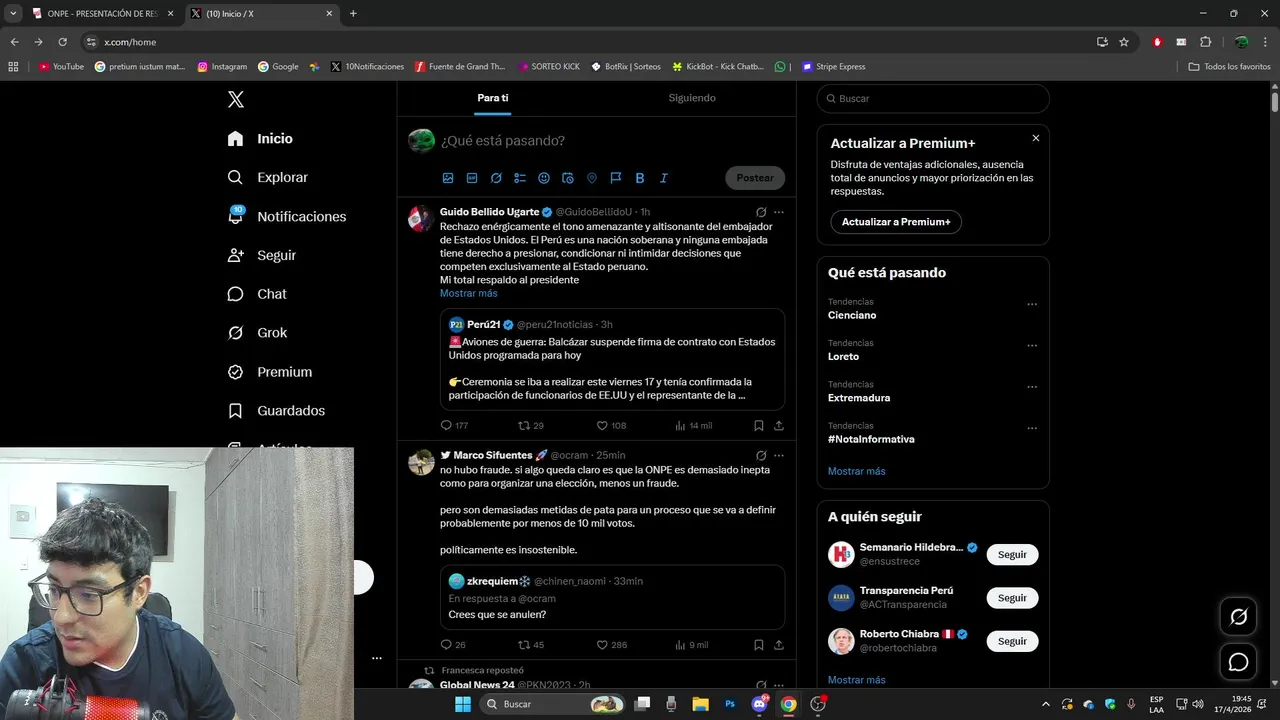Open options for Extremadura trend
Viewport: 1280px width, 720px height.
pyautogui.click(x=1032, y=387)
